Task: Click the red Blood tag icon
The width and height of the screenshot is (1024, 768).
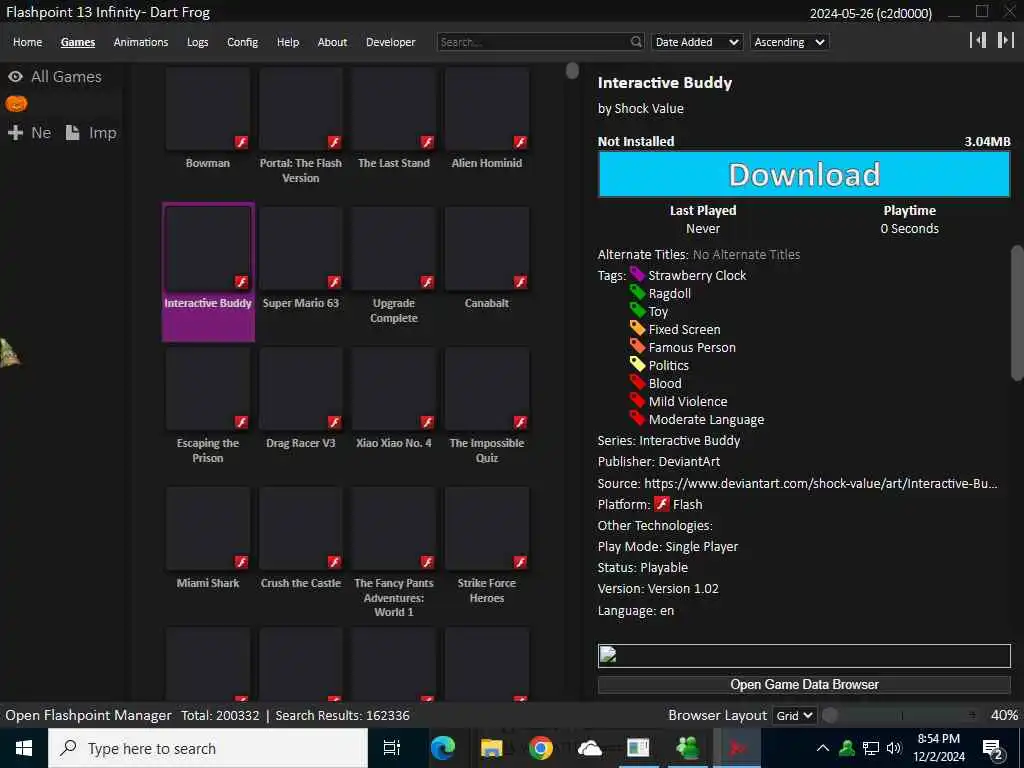Action: pos(637,382)
